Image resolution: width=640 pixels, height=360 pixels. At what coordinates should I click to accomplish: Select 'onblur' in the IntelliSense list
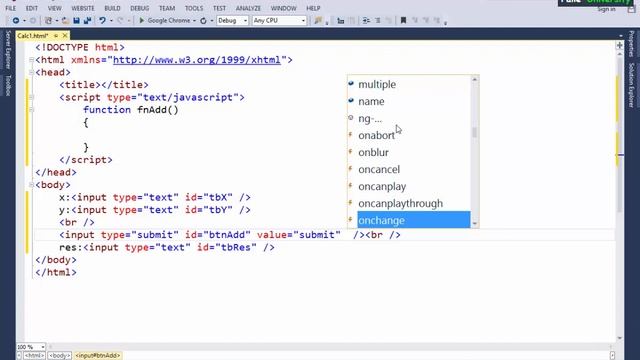[409, 152]
